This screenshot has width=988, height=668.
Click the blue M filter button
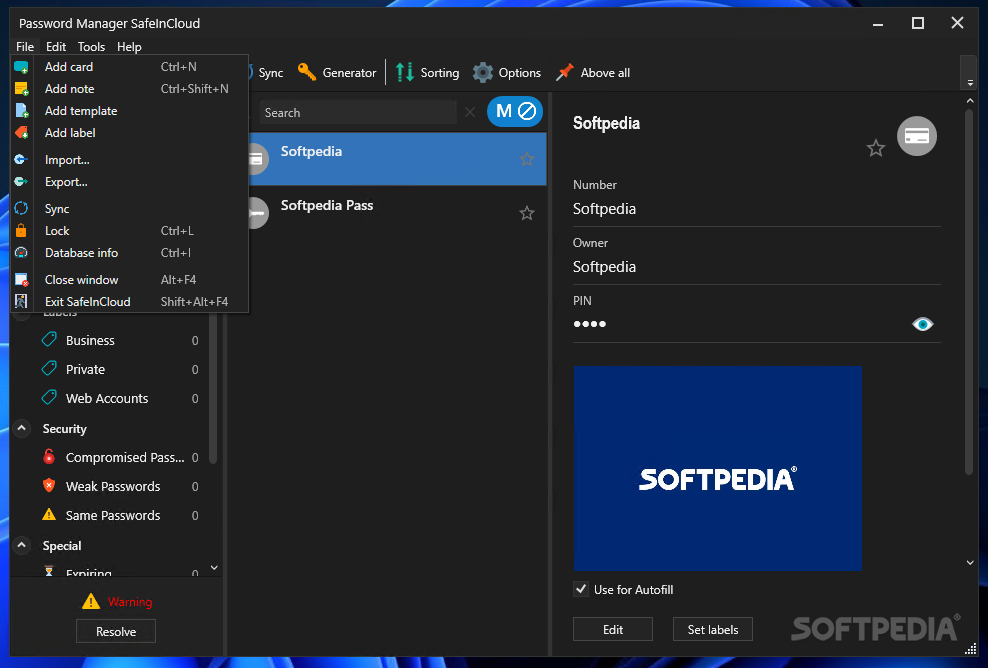click(515, 112)
